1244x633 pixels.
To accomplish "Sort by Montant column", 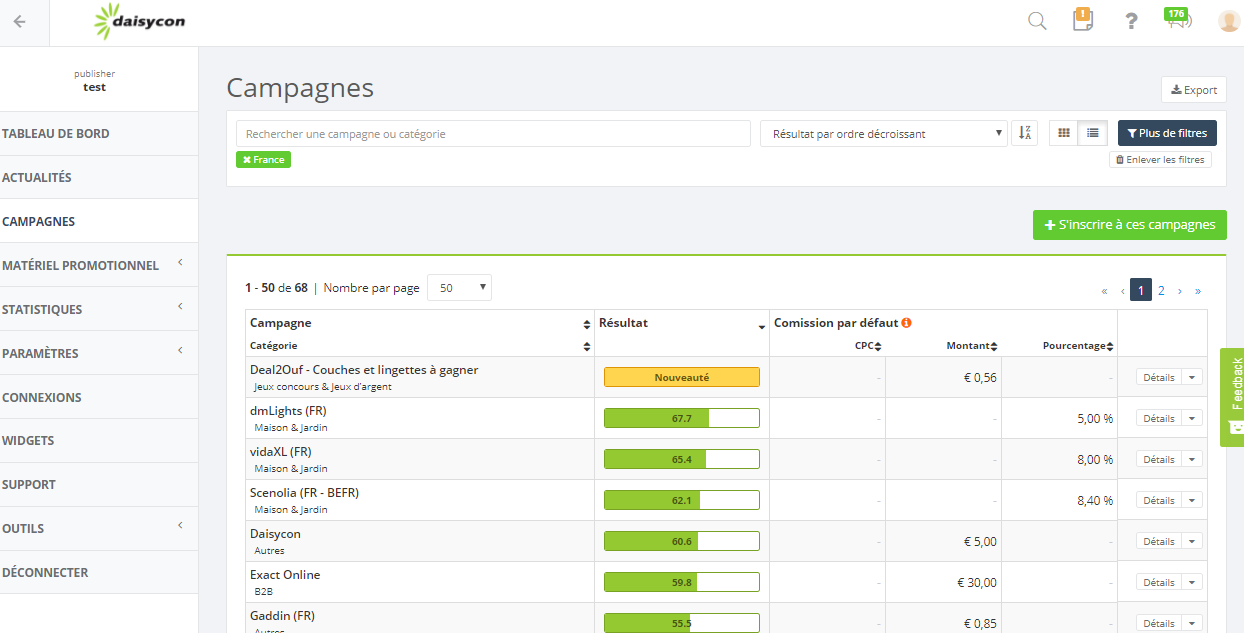I will 994,346.
